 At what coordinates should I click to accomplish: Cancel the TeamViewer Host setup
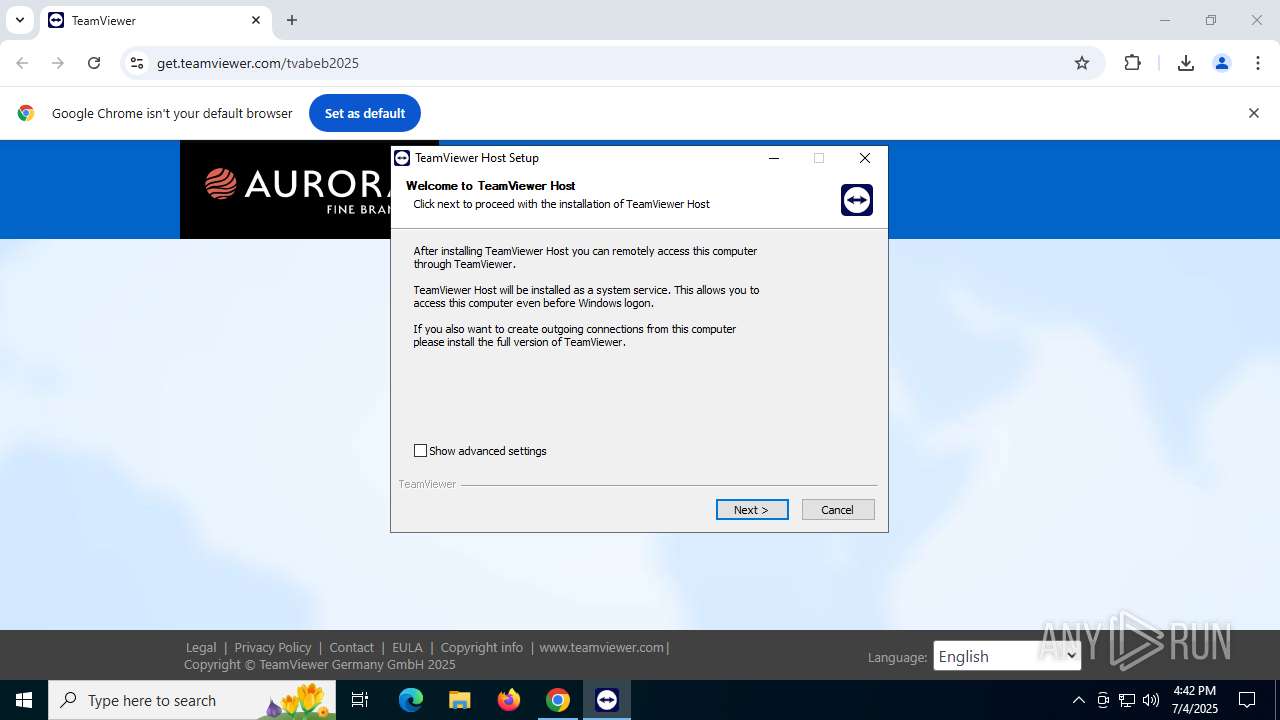838,510
